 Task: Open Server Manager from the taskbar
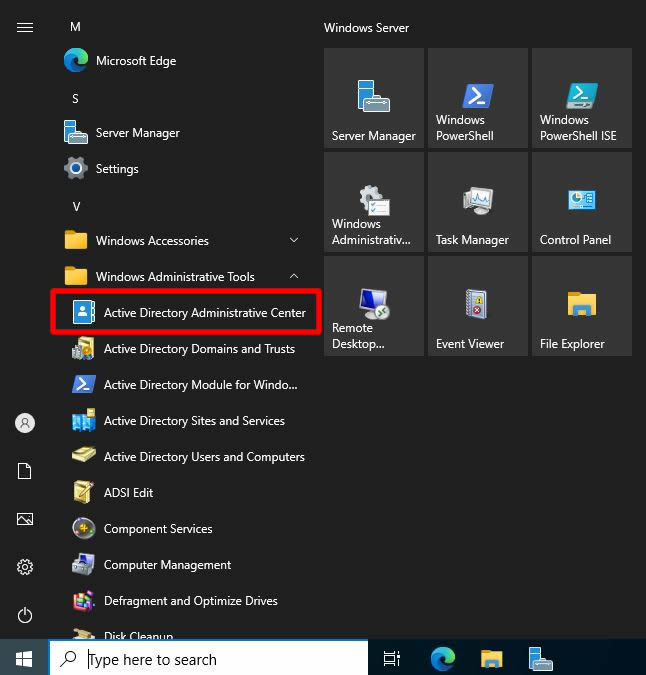[540, 659]
